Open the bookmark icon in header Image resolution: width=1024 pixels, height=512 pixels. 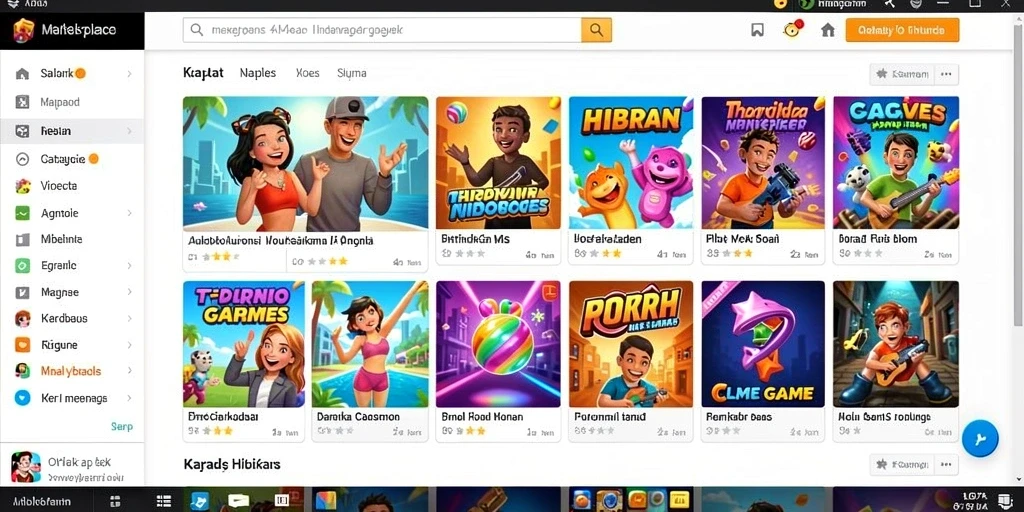pos(757,30)
